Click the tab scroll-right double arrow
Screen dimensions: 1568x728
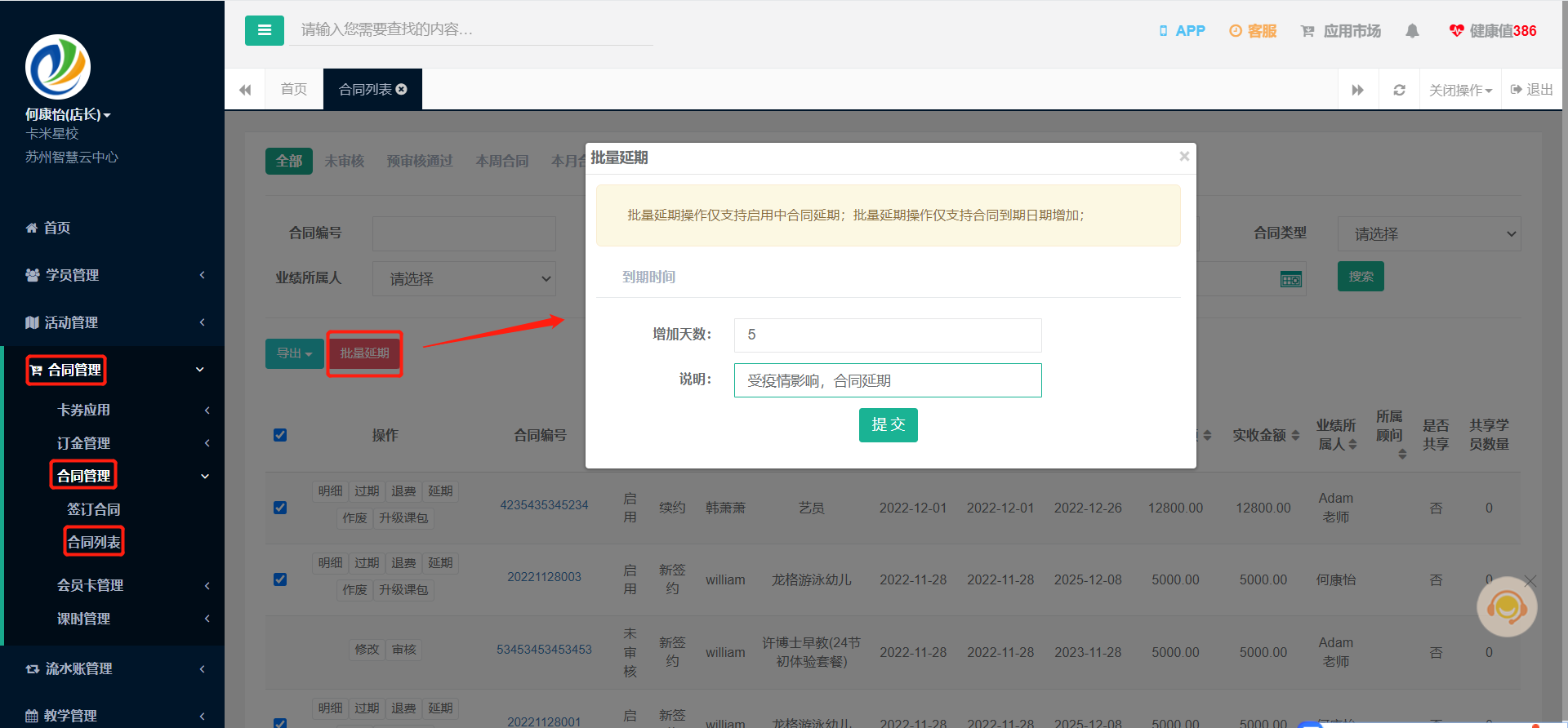1358,90
